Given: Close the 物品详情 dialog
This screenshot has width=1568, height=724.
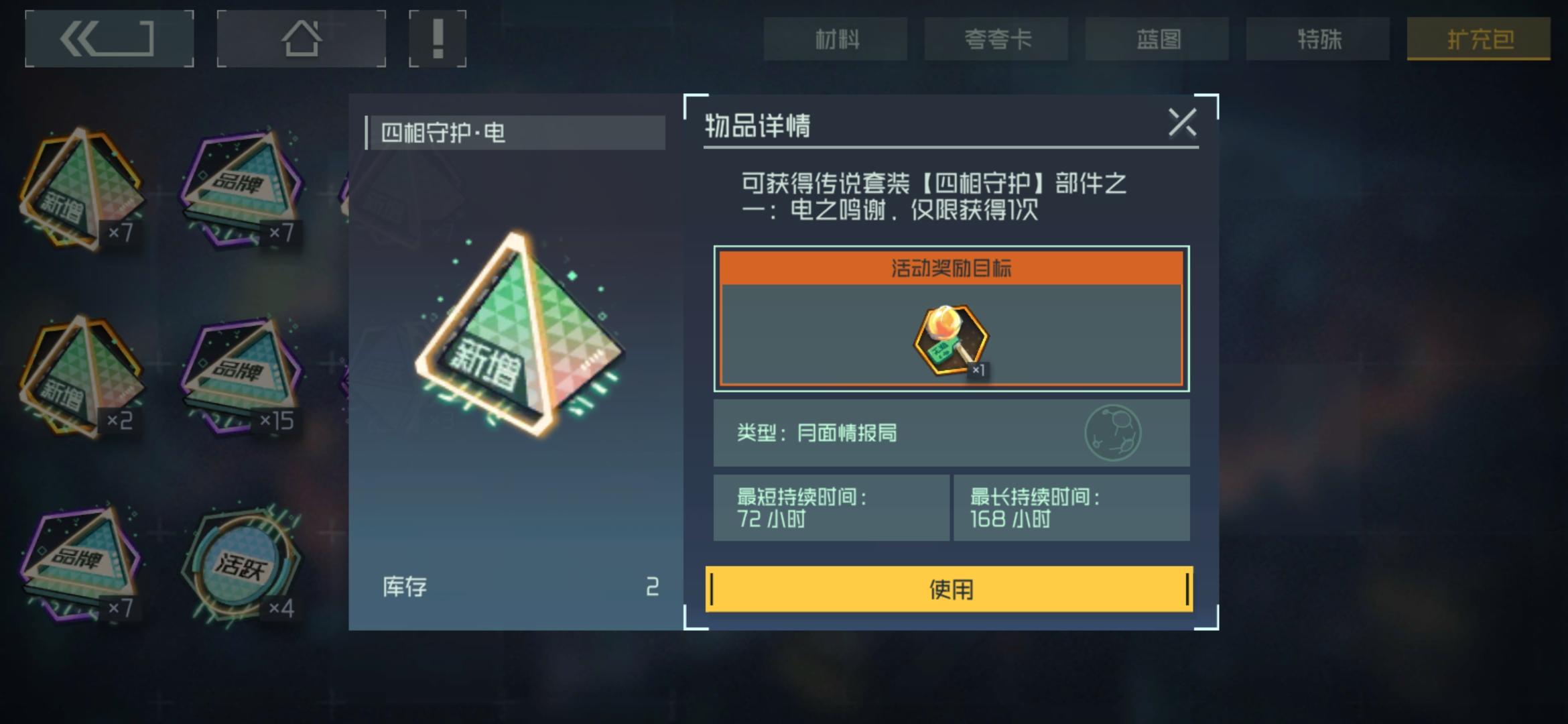Looking at the screenshot, I should (1182, 123).
